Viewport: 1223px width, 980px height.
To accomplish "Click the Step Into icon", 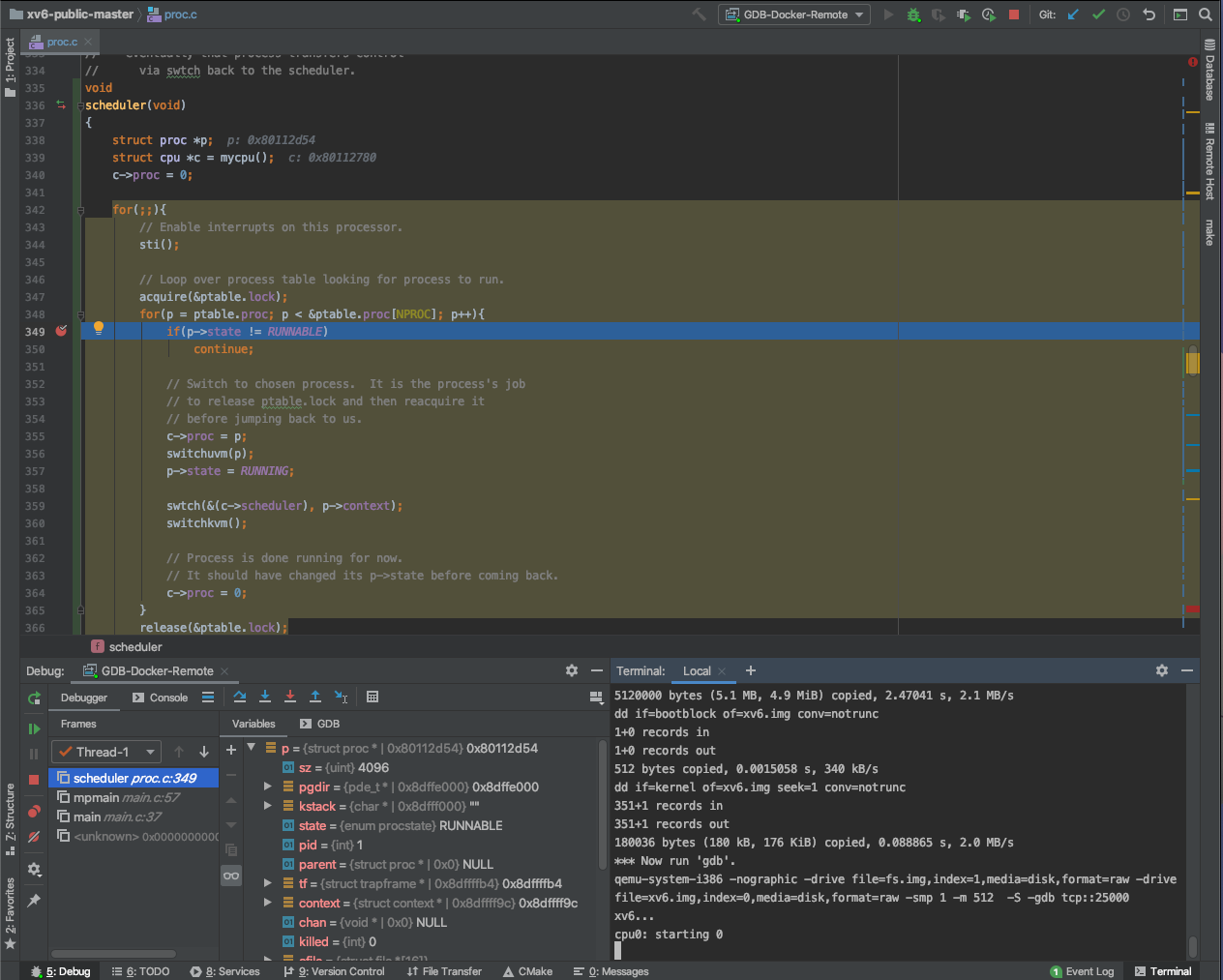I will (x=265, y=697).
